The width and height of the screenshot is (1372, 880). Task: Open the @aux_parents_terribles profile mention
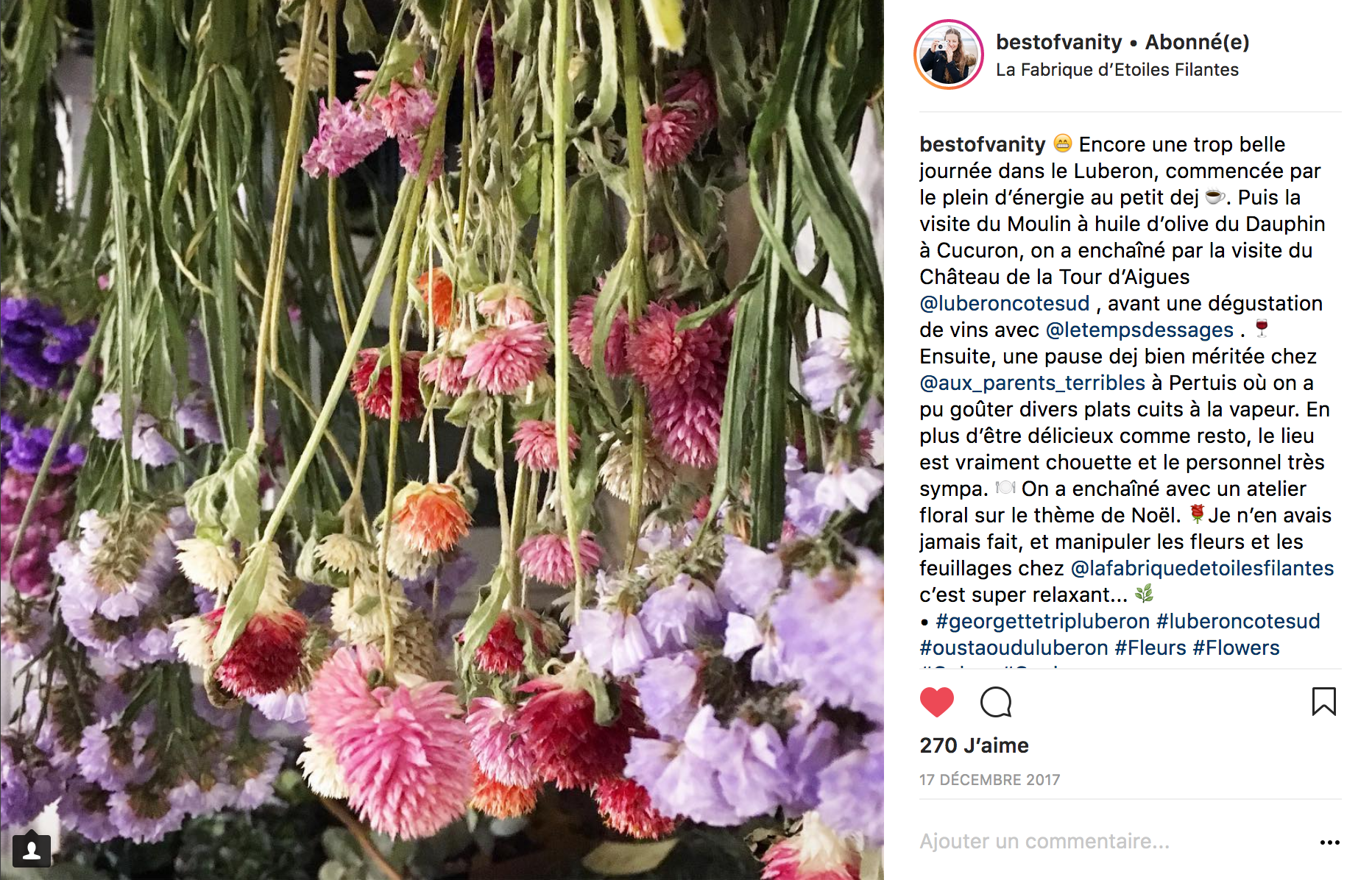(x=1032, y=383)
